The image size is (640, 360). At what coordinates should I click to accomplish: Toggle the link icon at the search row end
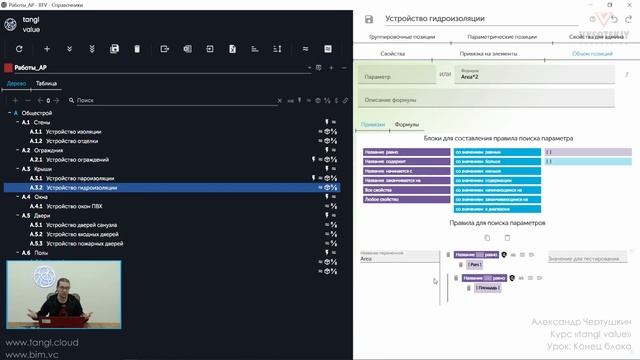(345, 100)
